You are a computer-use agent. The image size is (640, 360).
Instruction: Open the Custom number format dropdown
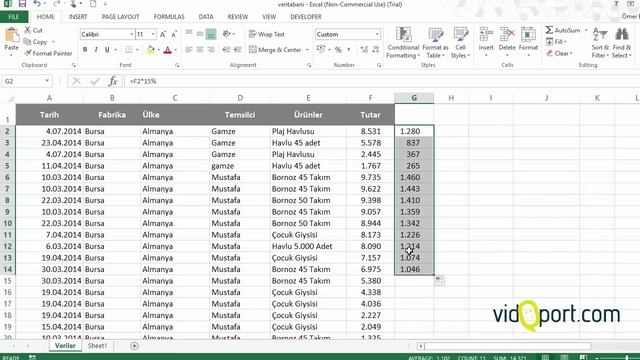point(377,34)
